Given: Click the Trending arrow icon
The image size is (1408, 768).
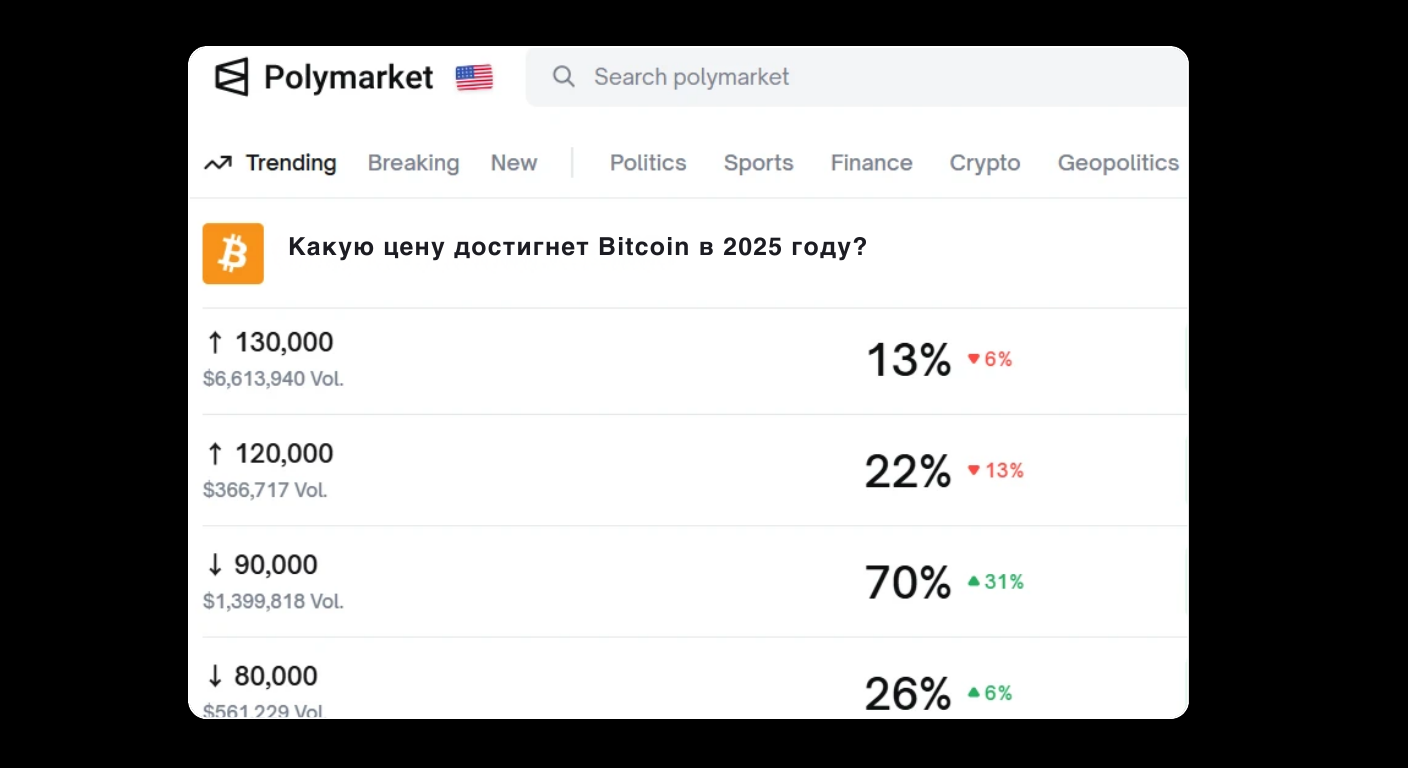Looking at the screenshot, I should [220, 161].
